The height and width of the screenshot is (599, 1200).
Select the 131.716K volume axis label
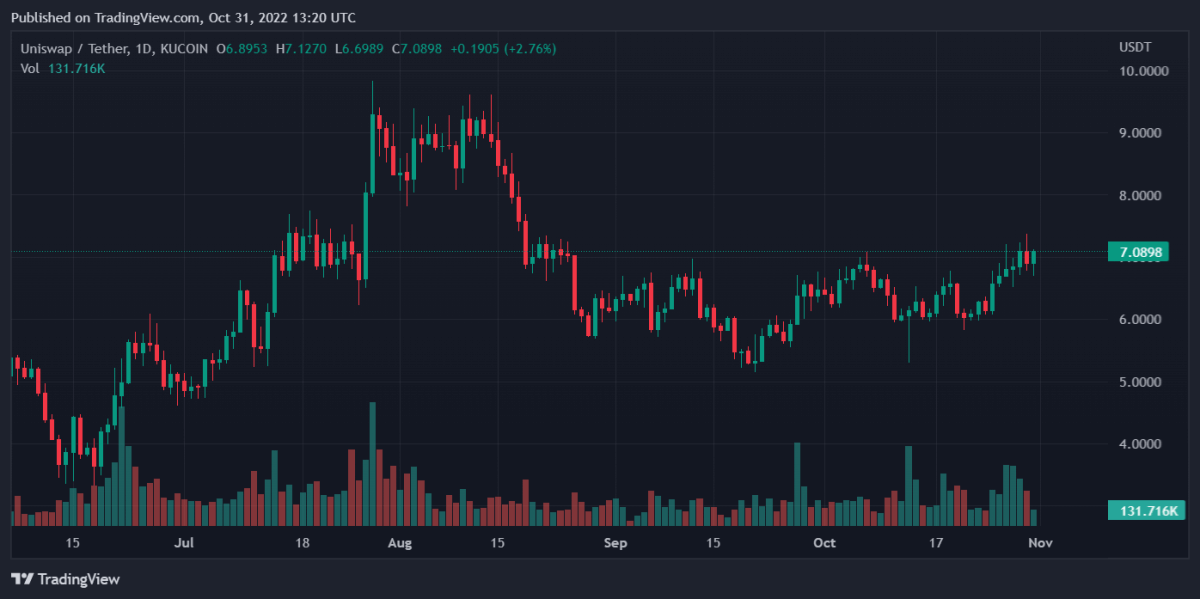[1148, 511]
